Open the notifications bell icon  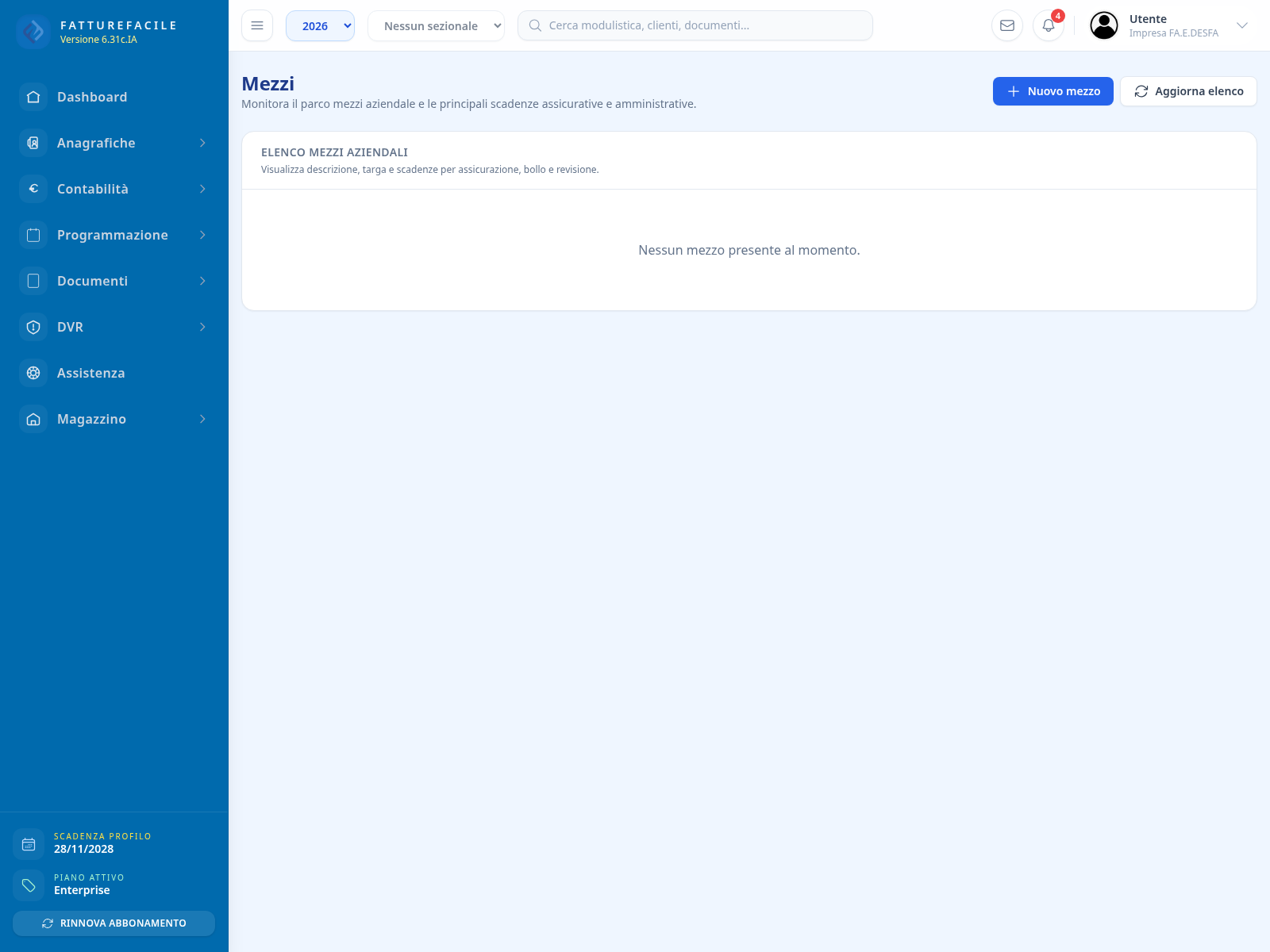1049,25
